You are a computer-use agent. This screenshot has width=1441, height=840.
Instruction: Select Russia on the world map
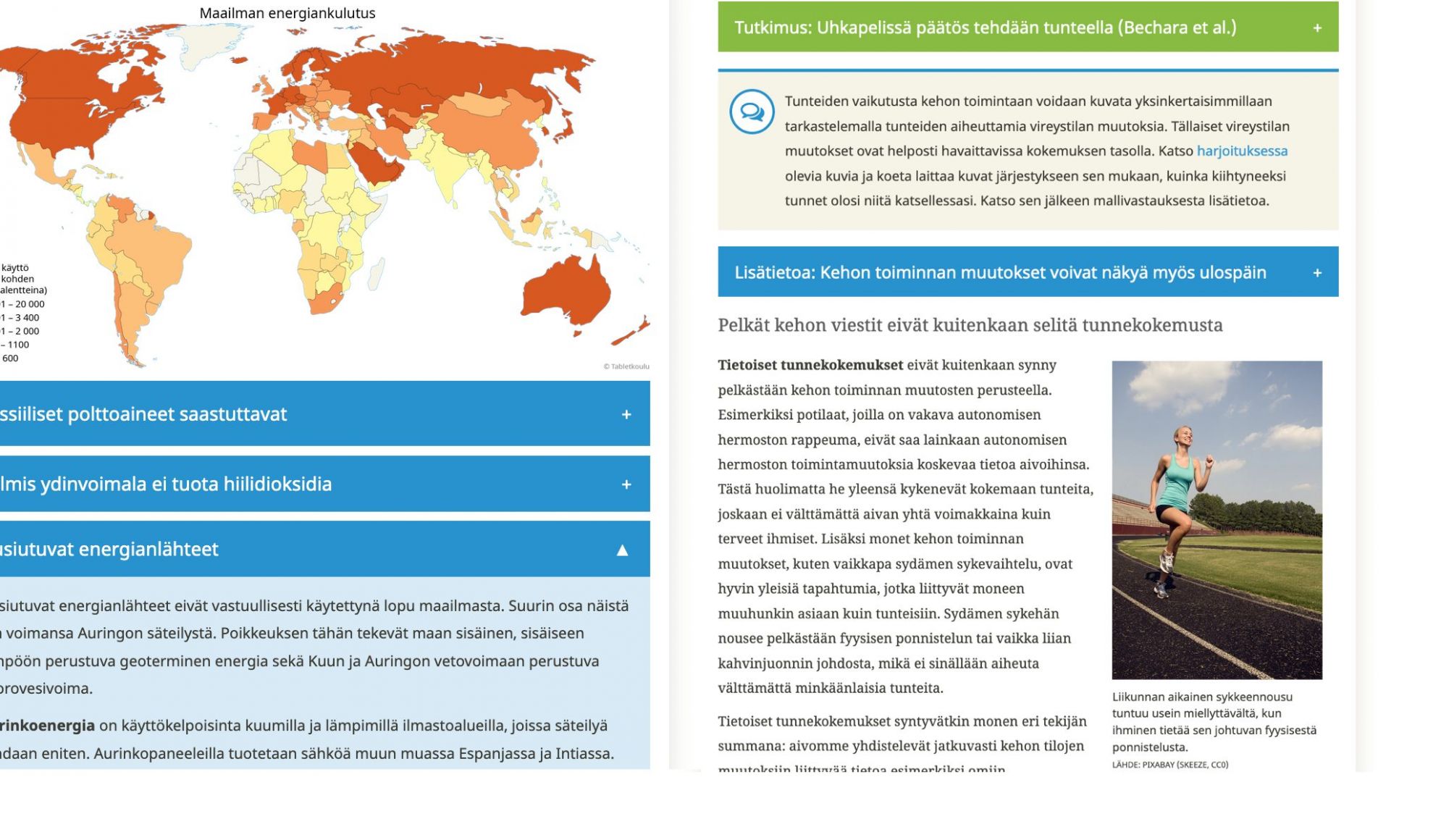pos(449,65)
